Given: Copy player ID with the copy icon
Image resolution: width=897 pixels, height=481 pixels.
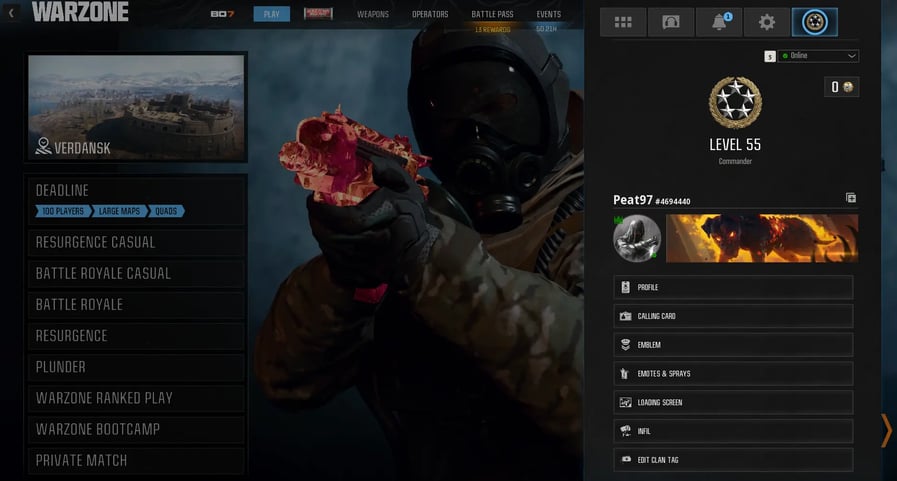Looking at the screenshot, I should (851, 198).
